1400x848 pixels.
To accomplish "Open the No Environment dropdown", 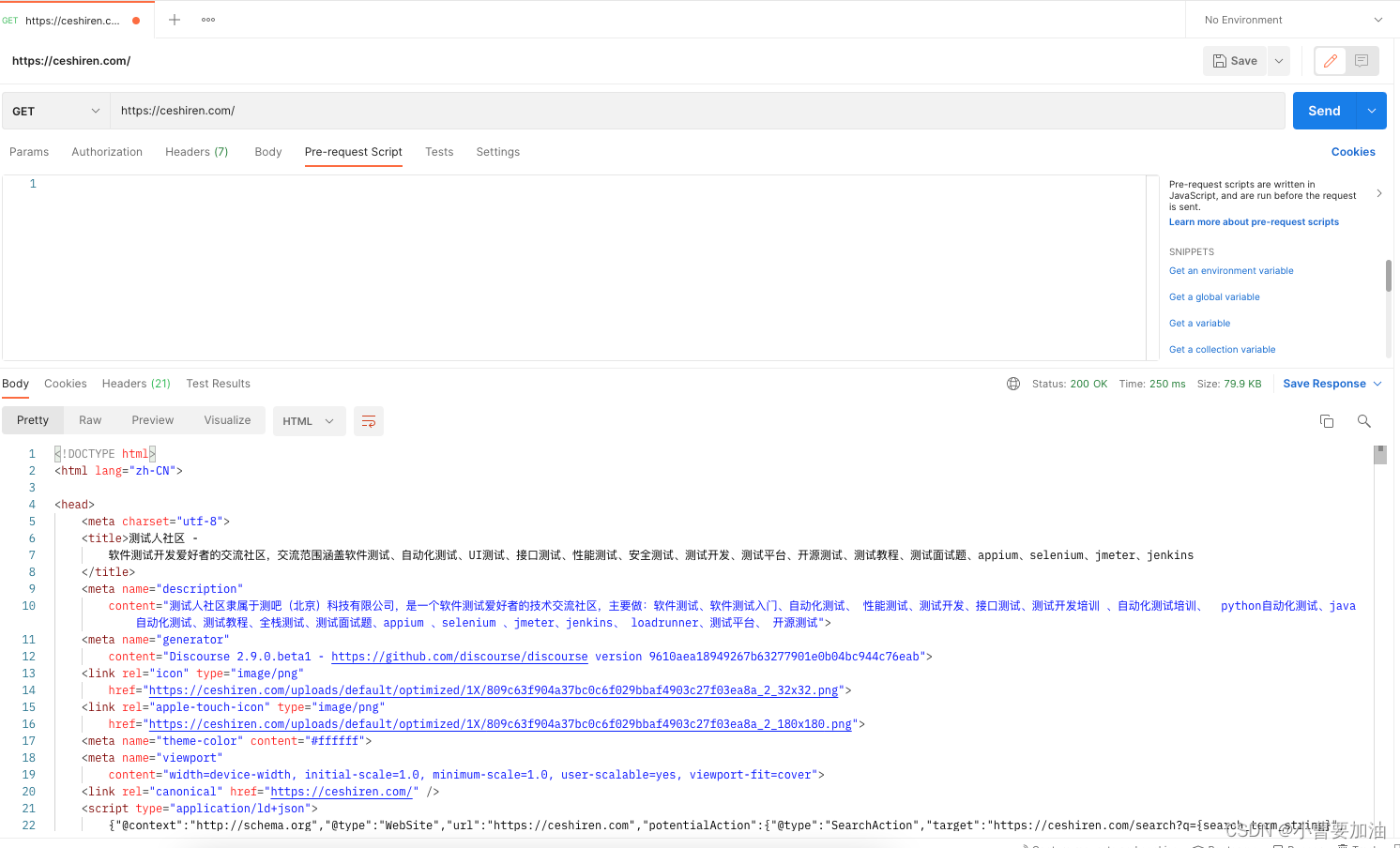I will [1293, 20].
